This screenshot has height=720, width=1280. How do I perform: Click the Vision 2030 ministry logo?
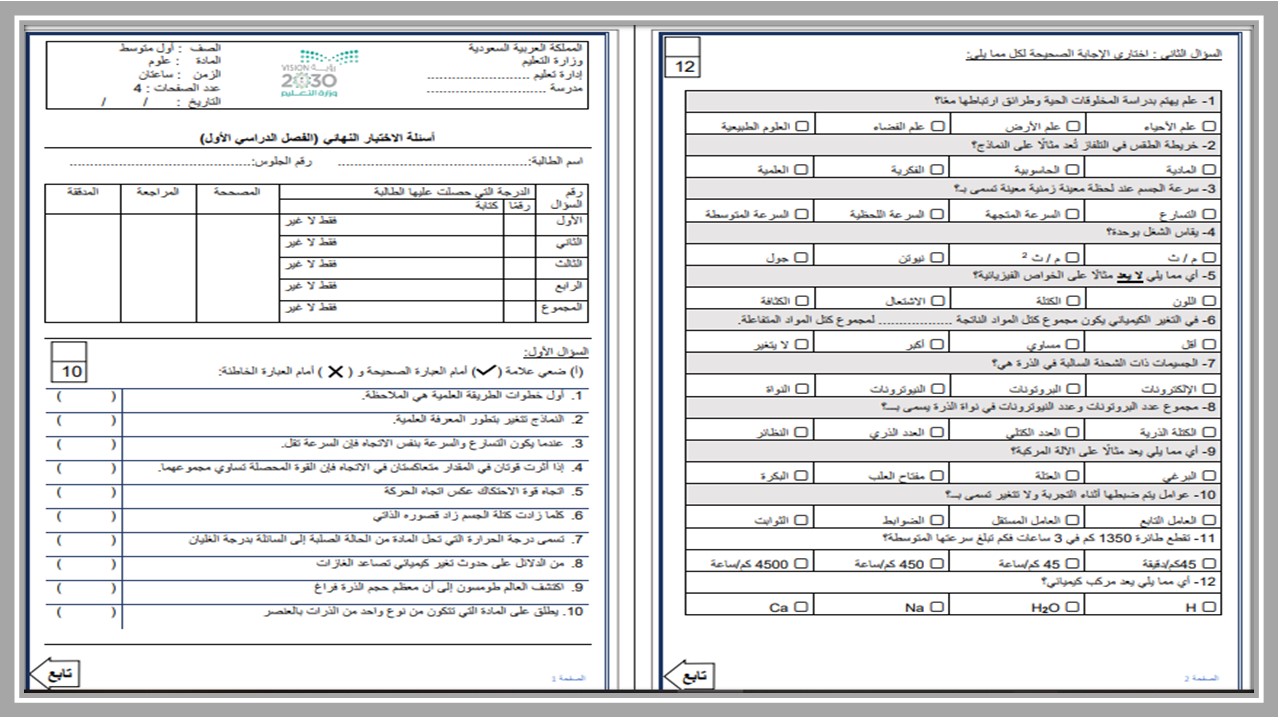click(309, 76)
